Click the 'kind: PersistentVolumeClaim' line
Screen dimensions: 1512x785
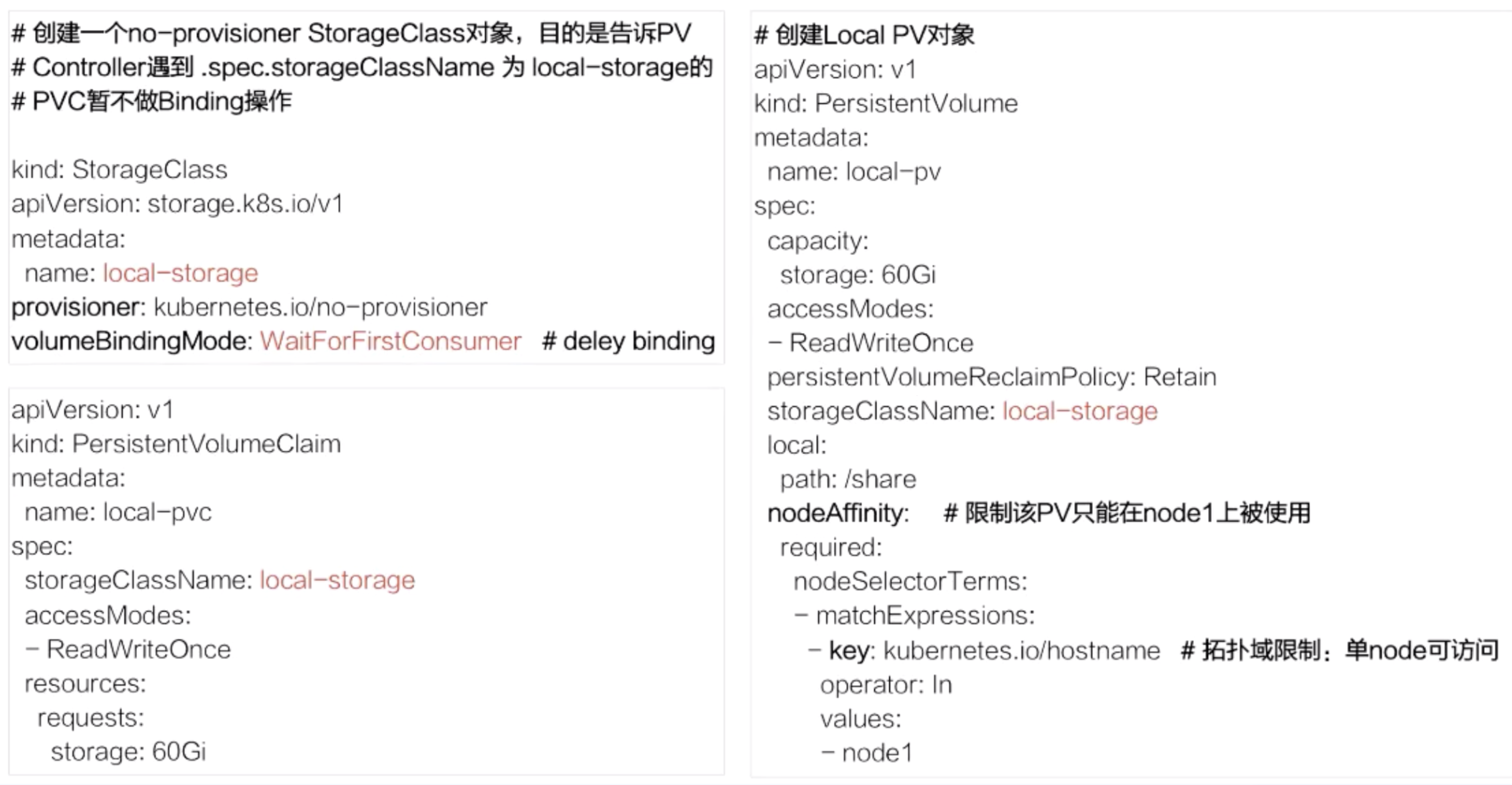176,444
